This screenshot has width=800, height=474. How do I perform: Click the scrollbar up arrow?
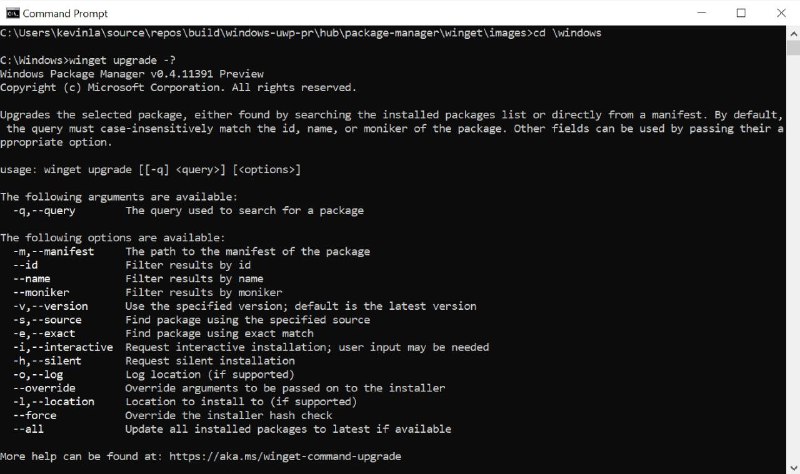click(793, 34)
